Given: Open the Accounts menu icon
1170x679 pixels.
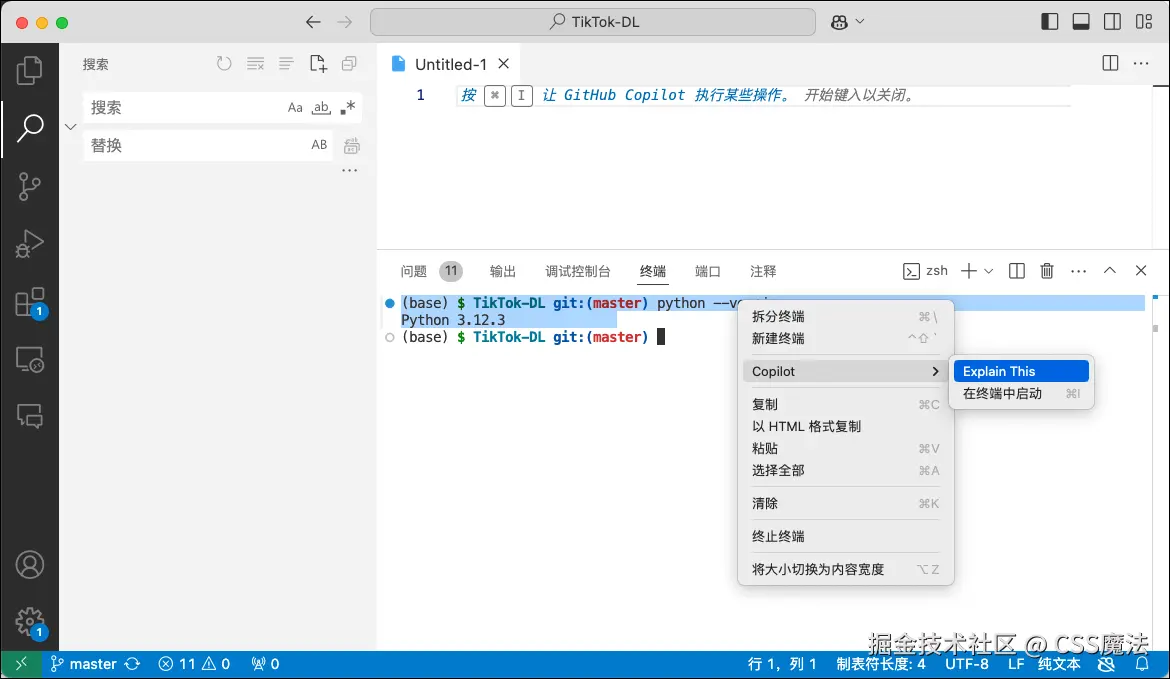Looking at the screenshot, I should coord(30,565).
